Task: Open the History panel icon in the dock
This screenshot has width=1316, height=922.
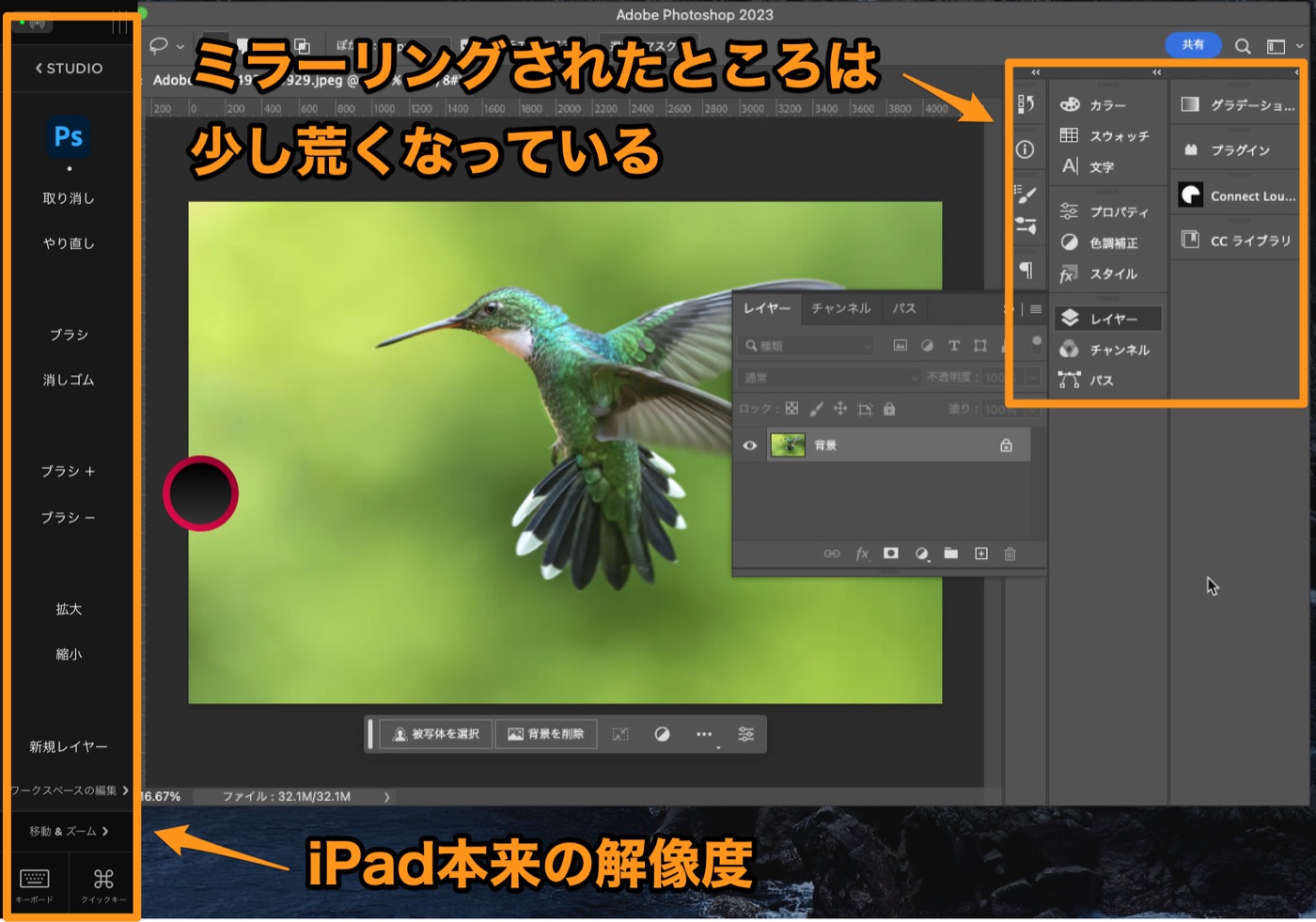Action: (x=1026, y=103)
